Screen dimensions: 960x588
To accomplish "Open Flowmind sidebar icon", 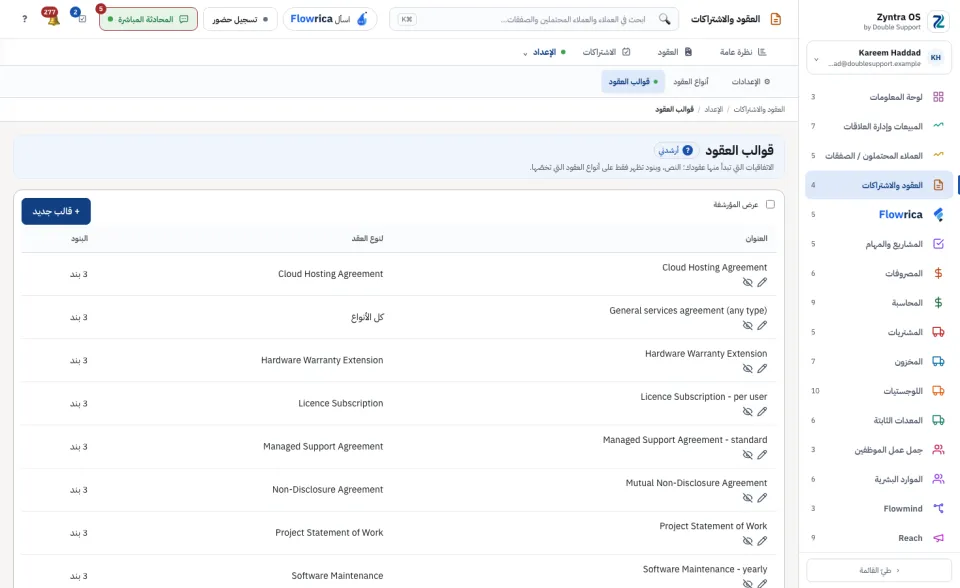I will (x=938, y=508).
